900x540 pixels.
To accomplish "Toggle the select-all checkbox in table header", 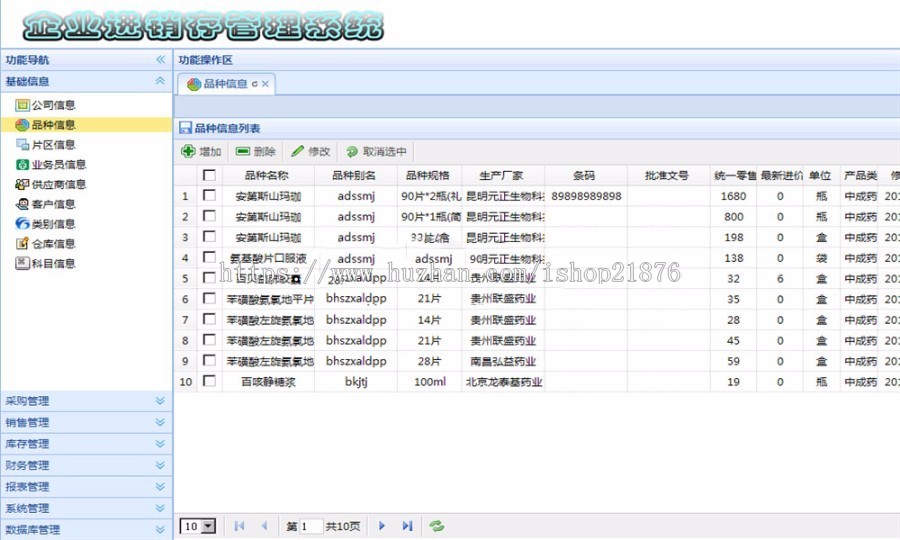I will pyautogui.click(x=210, y=175).
